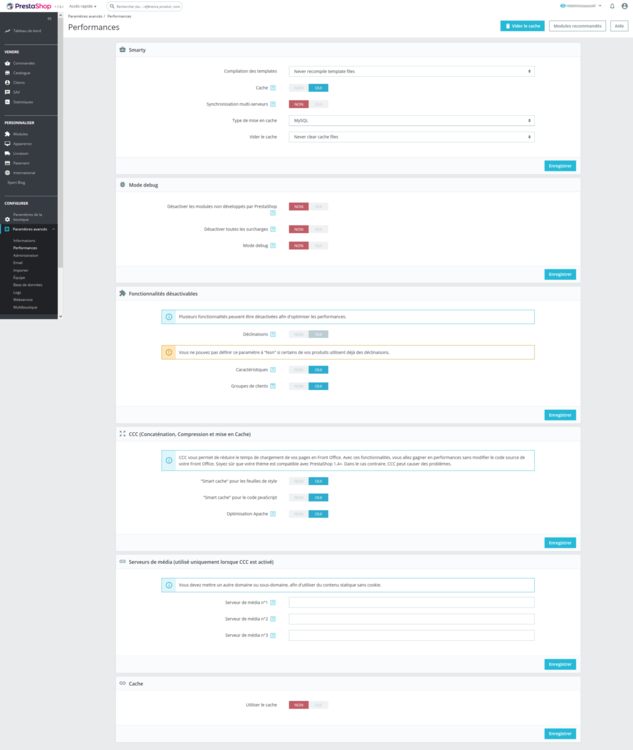This screenshot has height=750, width=633.
Task: Toggle Synchronisation multi-serveurs switch
Action: click(309, 104)
